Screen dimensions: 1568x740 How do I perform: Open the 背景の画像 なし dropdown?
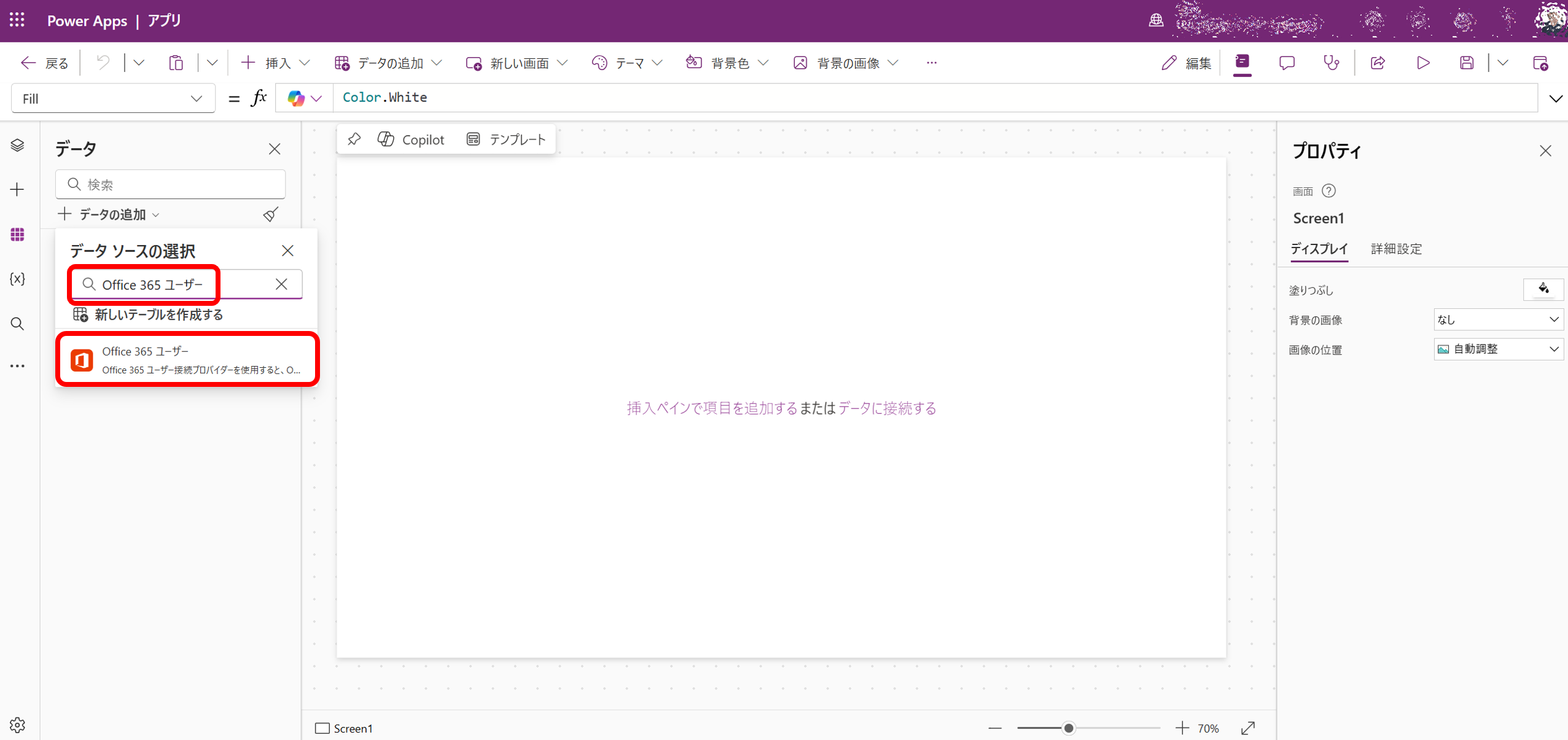pos(1498,319)
